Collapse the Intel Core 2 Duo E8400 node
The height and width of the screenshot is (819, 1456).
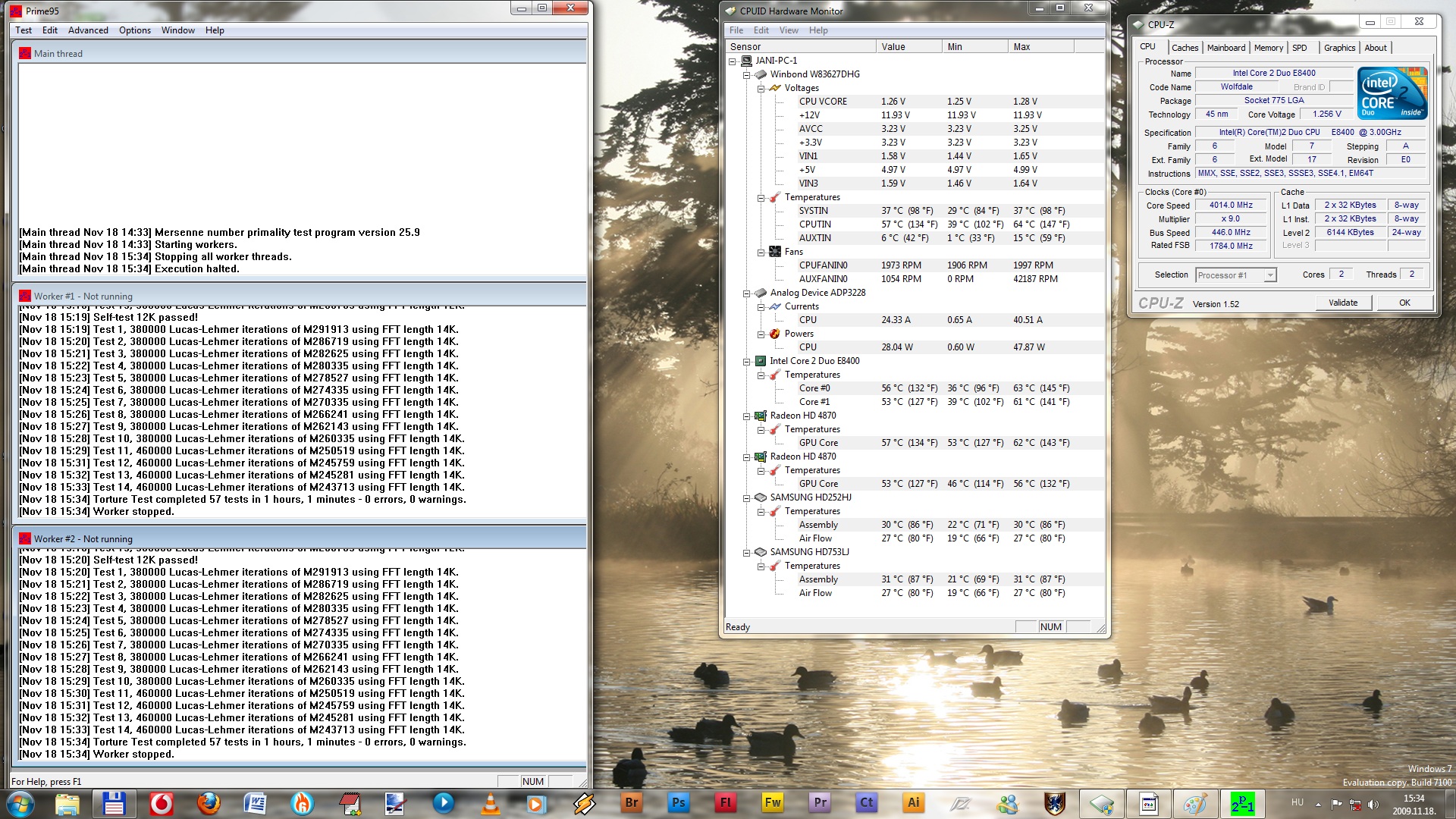click(x=746, y=361)
